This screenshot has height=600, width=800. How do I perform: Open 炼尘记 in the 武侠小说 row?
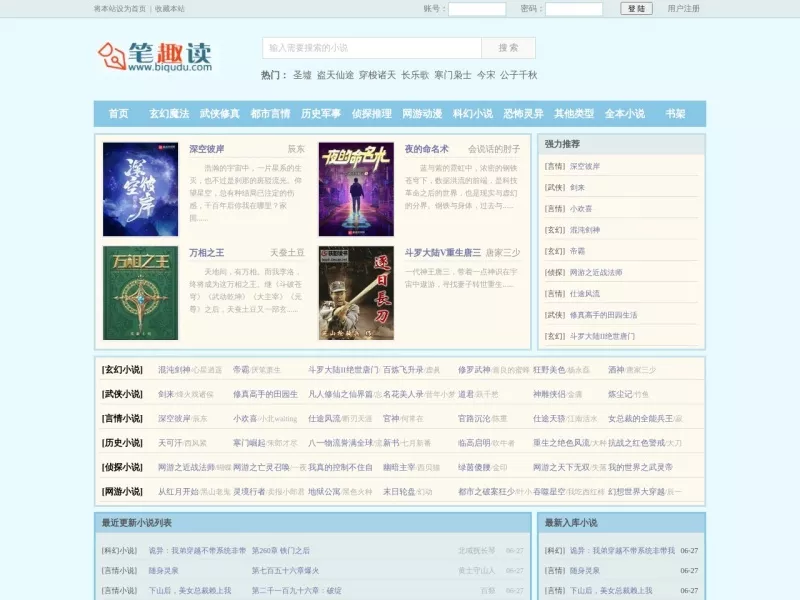[x=620, y=394]
